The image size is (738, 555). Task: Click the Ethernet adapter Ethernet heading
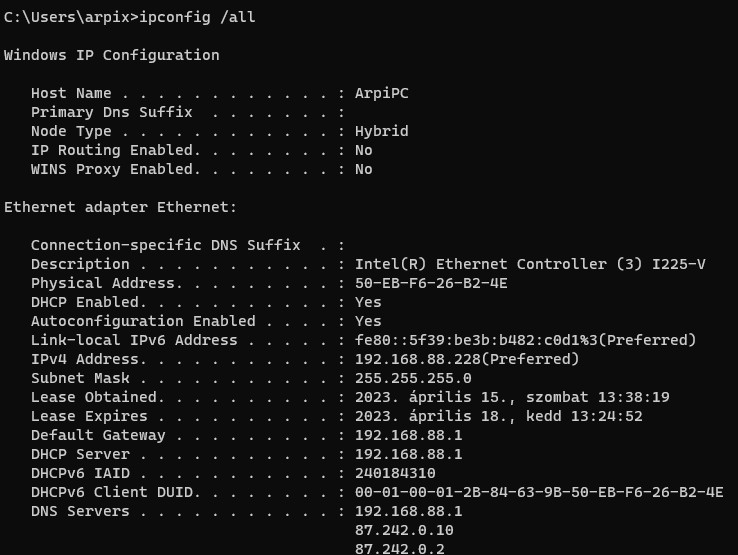(121, 207)
